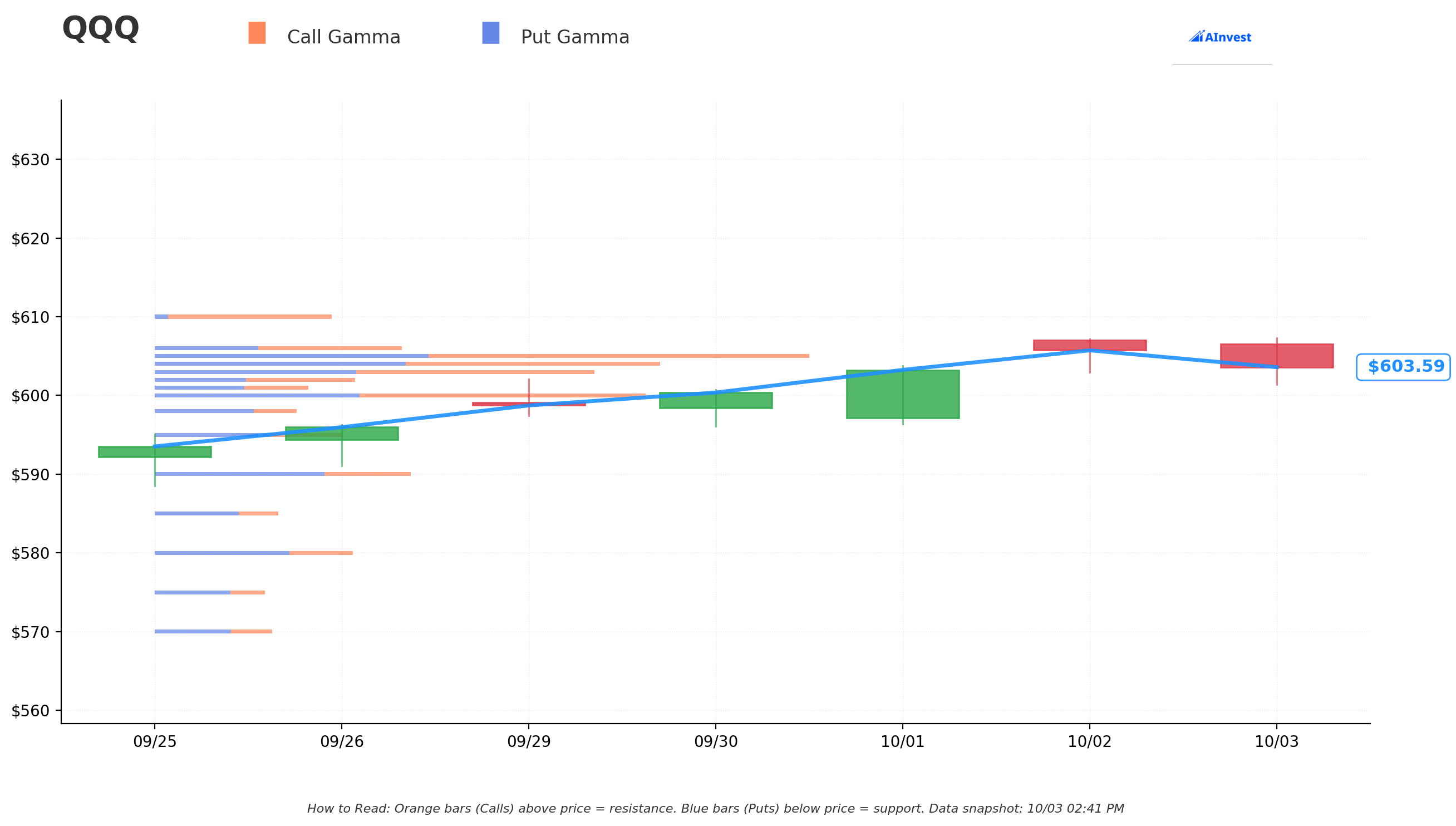Click the $600 price axis label
The image size is (1456, 826).
[x=31, y=396]
